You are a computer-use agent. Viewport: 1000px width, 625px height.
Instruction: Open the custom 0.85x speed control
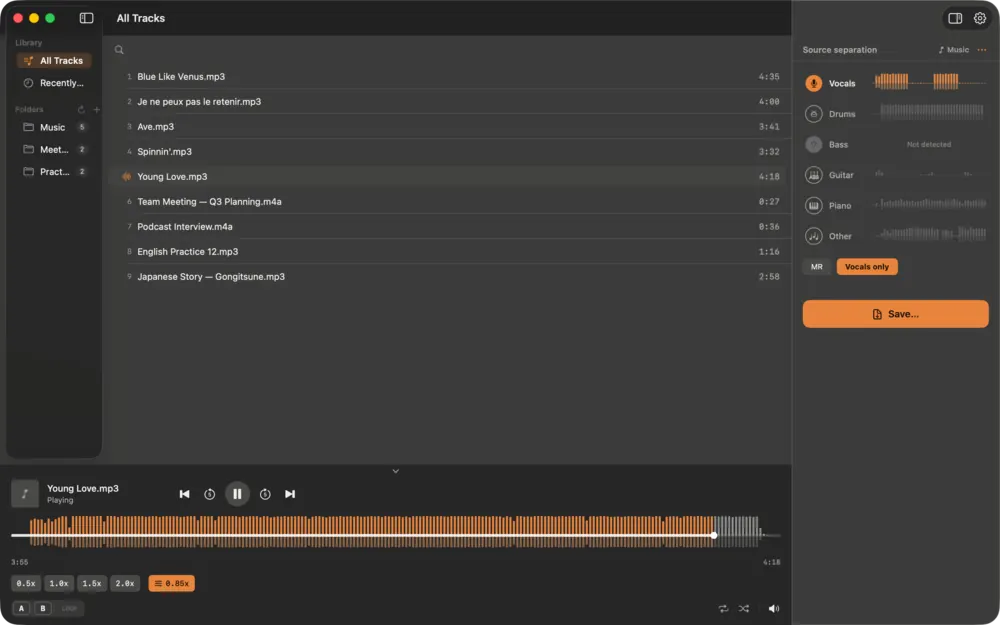[172, 584]
